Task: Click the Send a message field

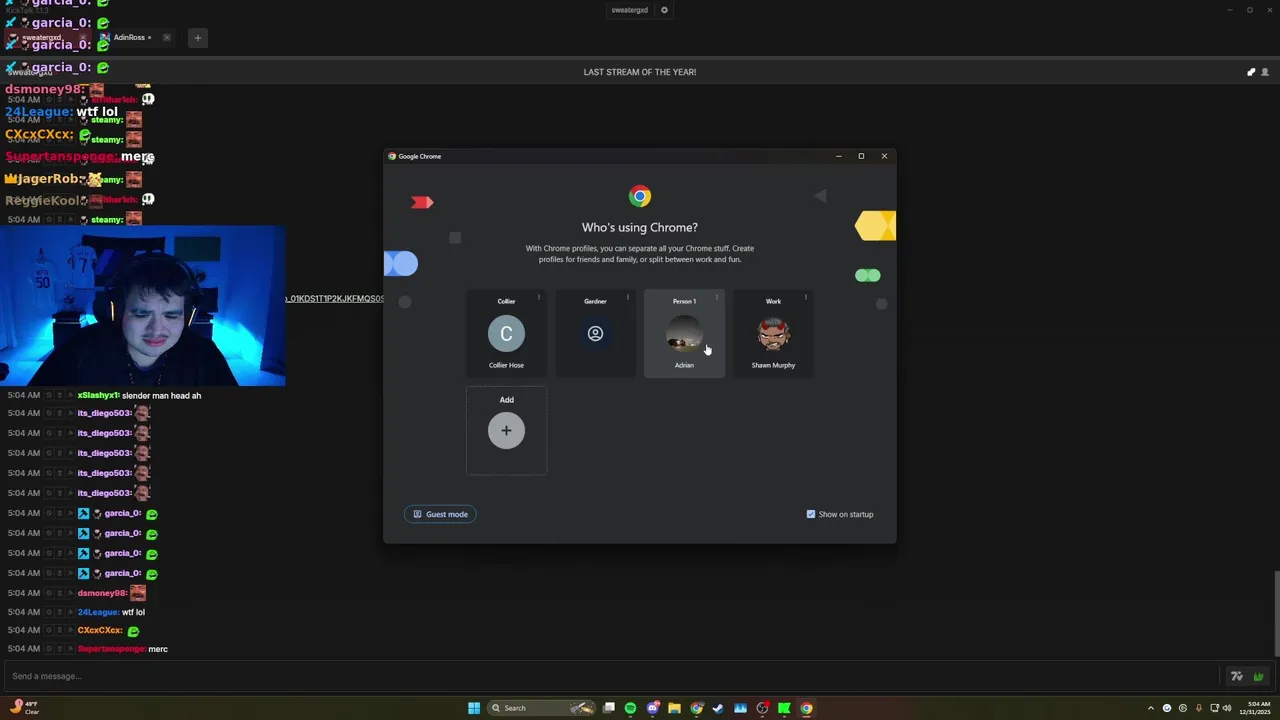Action: 610,676
